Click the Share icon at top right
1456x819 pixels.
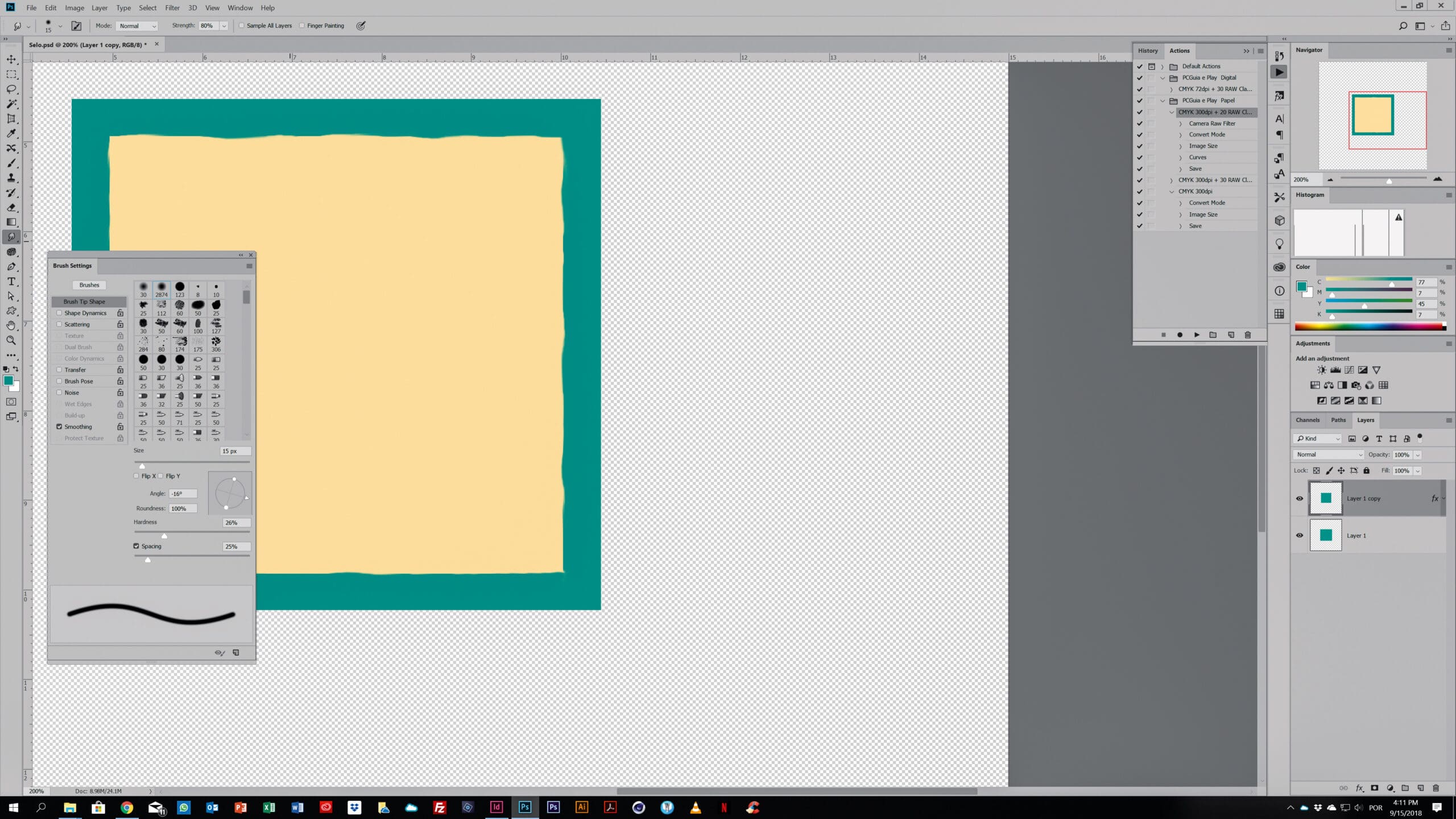click(1445, 26)
